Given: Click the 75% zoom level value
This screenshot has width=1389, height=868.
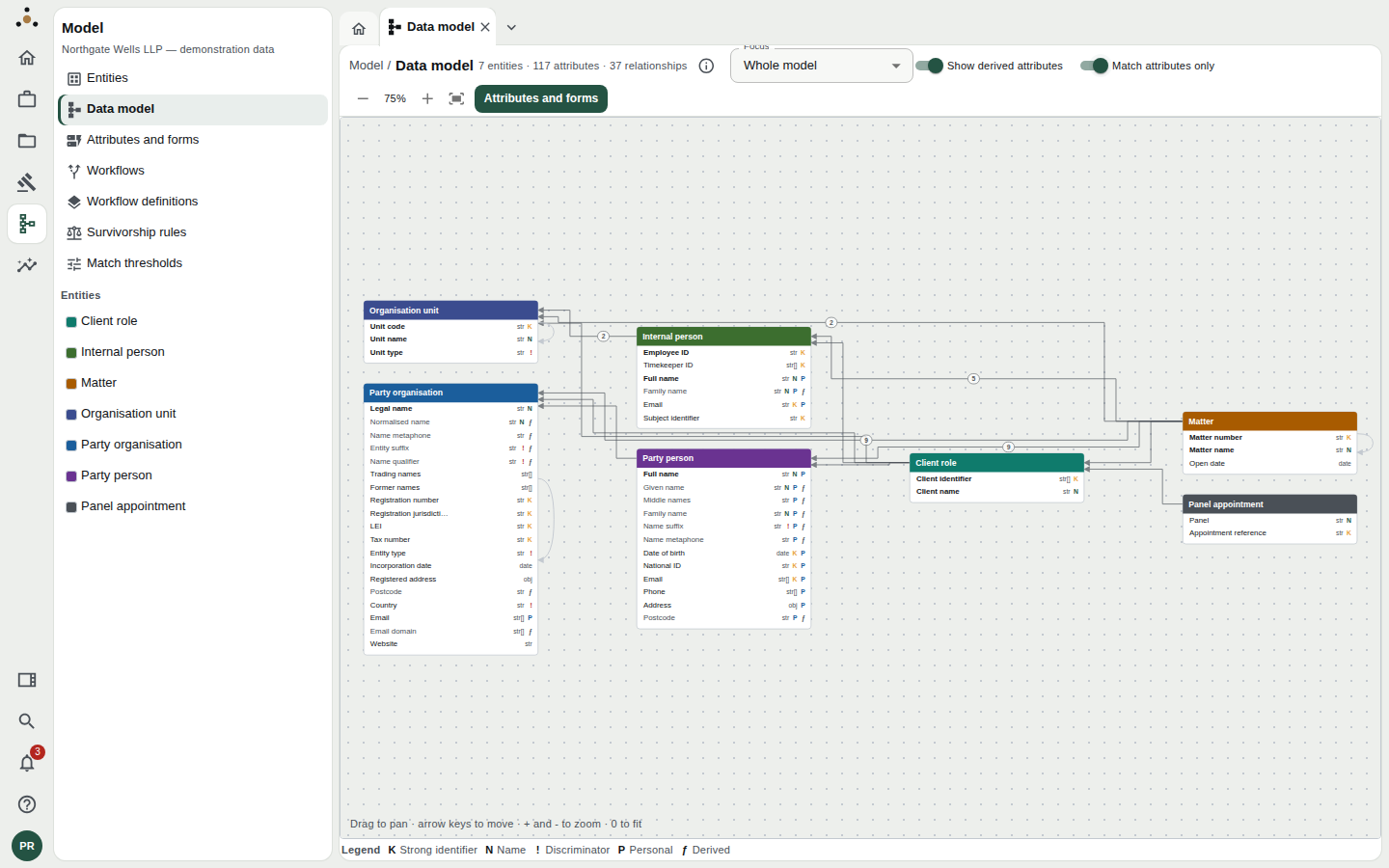Looking at the screenshot, I should point(395,98).
